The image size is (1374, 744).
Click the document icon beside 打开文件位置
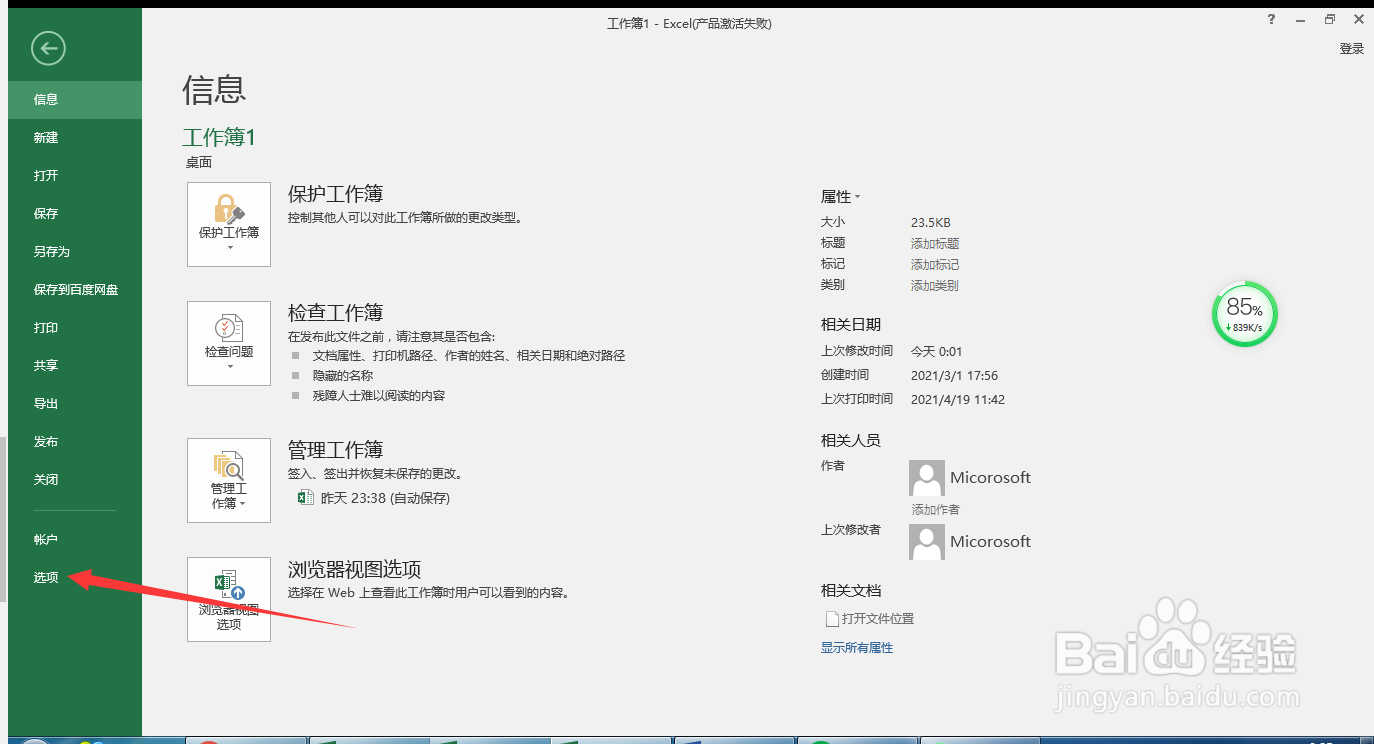831,619
